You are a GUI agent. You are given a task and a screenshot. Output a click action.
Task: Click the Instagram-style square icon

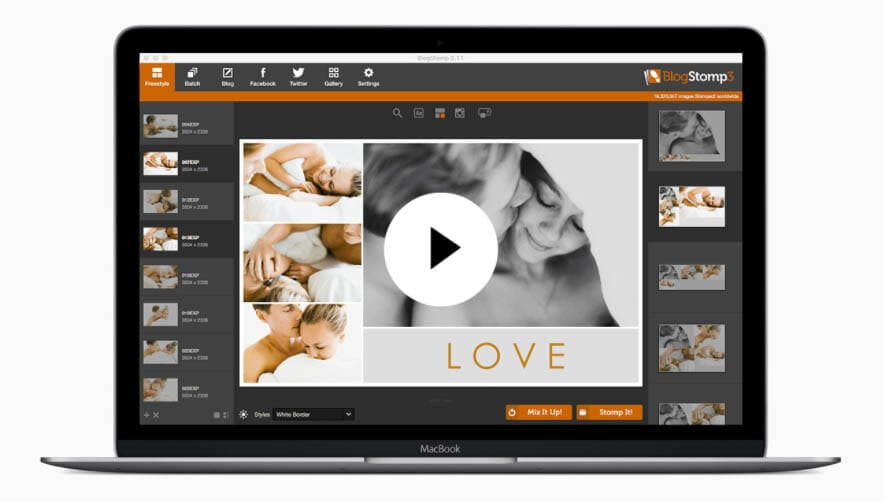(x=460, y=113)
